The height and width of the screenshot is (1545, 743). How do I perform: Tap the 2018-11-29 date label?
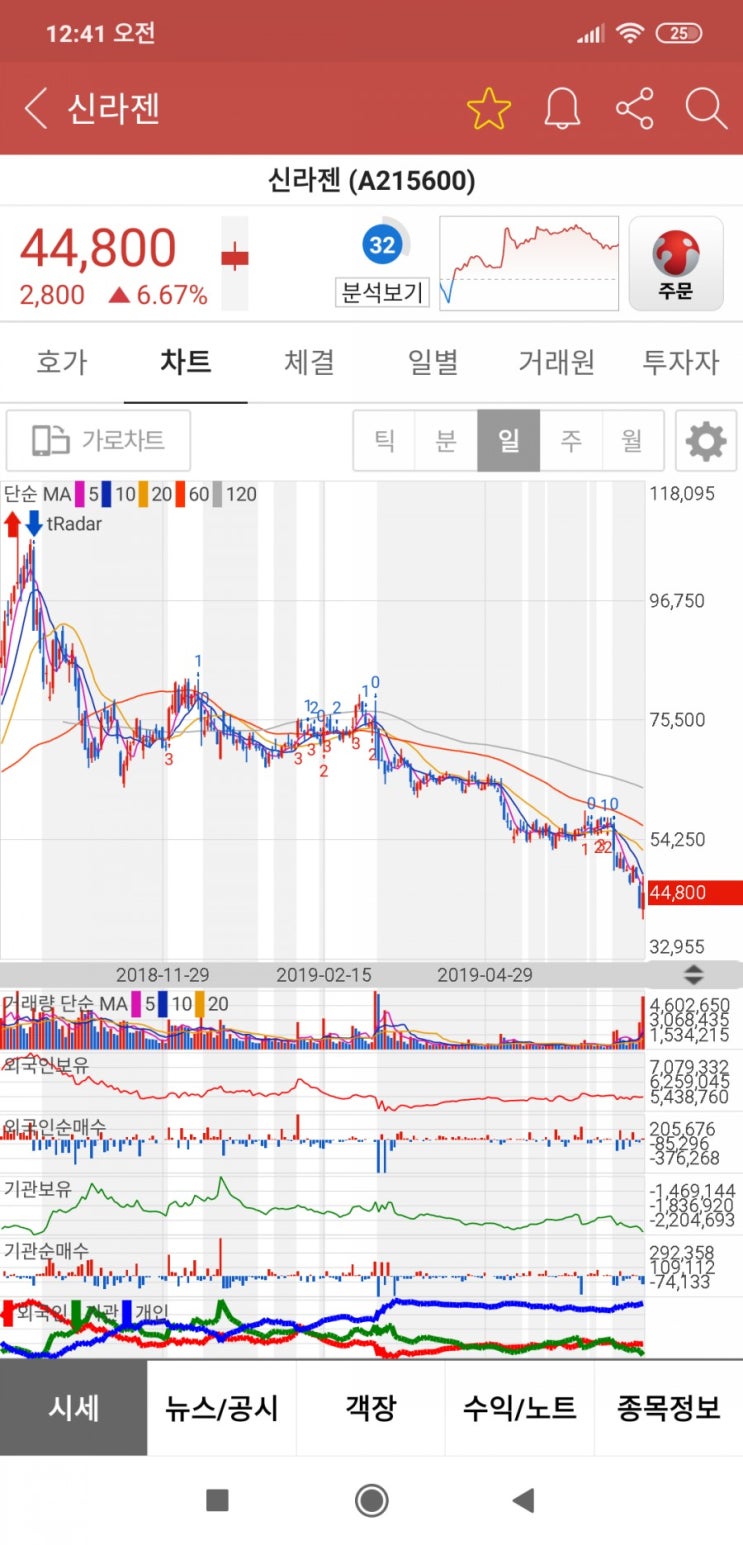point(163,974)
